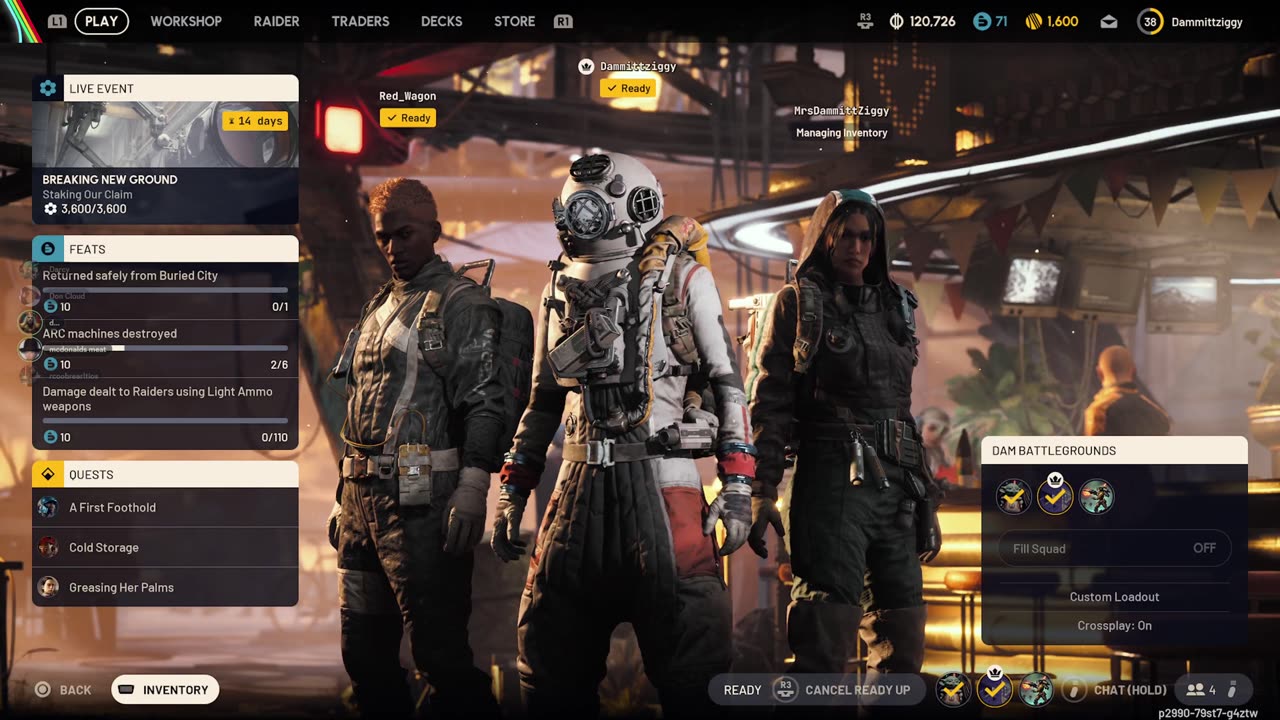Click the L1 previous-tab icon
This screenshot has width=1280, height=720.
pyautogui.click(x=58, y=21)
